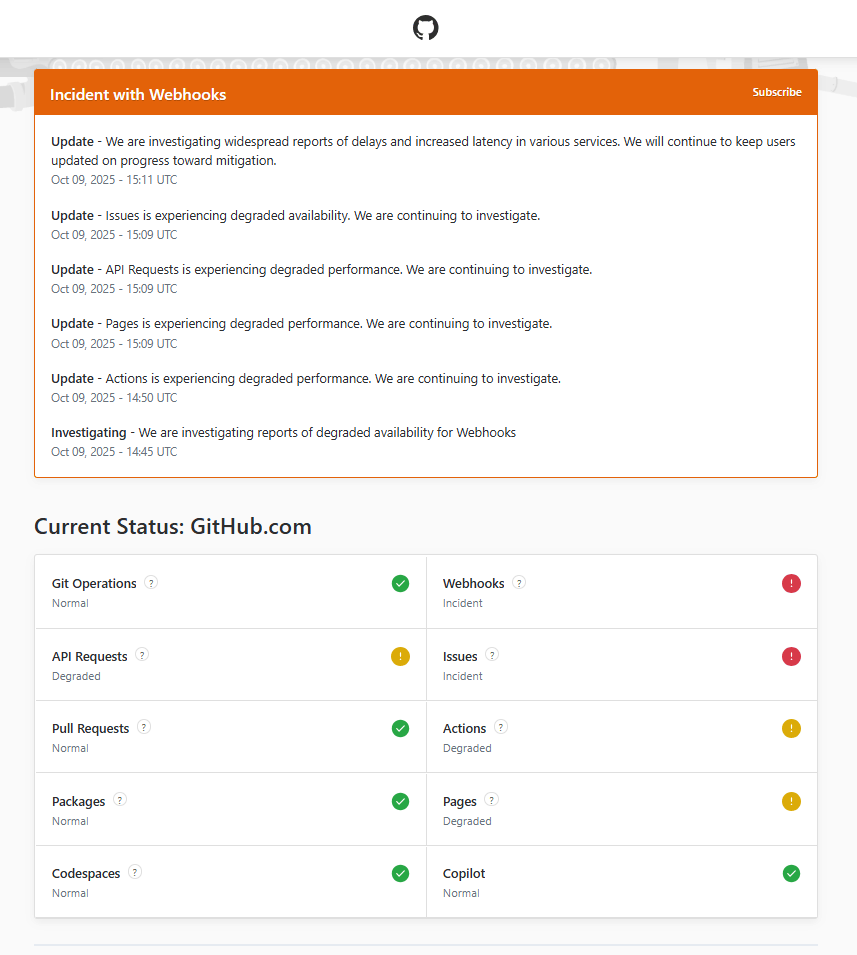Viewport: 857px width, 955px height.
Task: Click help icon next to Pull Requests
Action: tap(144, 728)
